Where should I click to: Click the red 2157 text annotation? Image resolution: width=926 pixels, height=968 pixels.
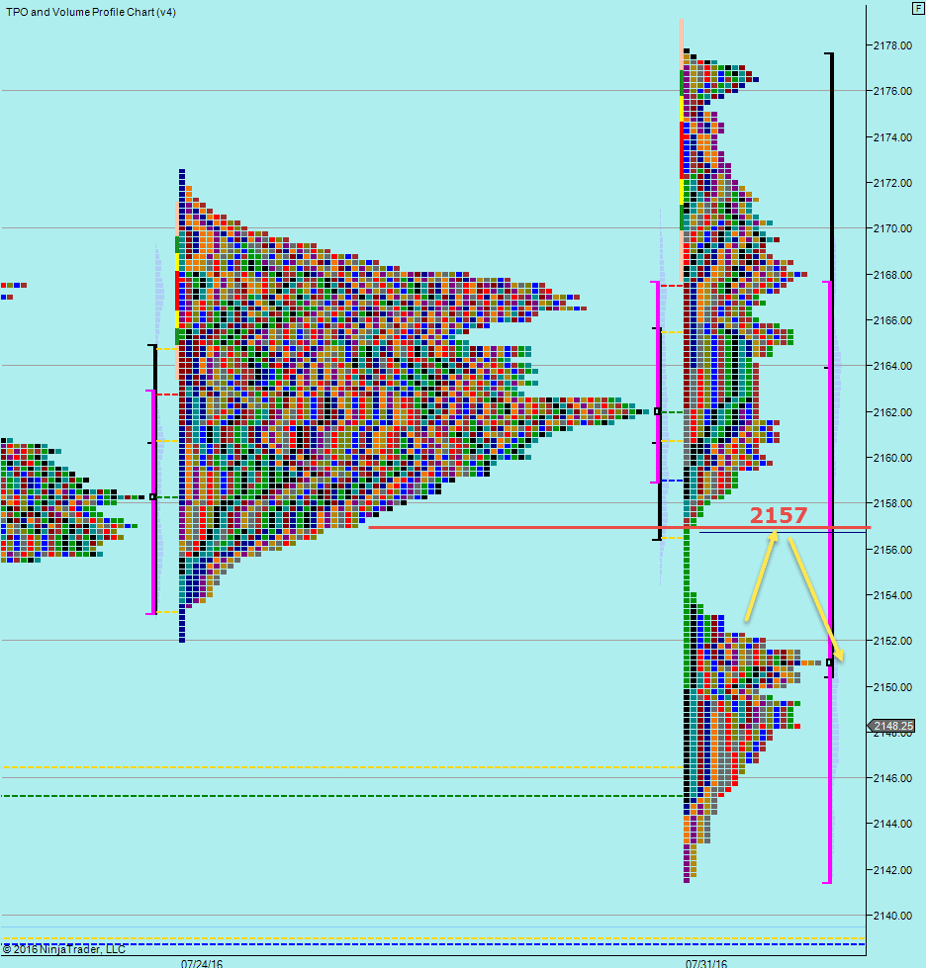pyautogui.click(x=778, y=515)
